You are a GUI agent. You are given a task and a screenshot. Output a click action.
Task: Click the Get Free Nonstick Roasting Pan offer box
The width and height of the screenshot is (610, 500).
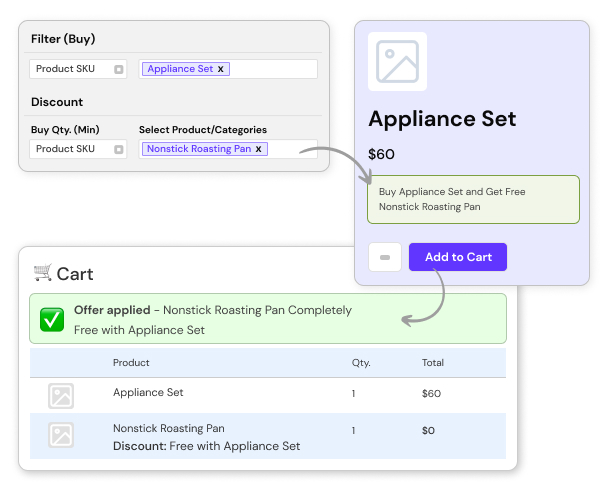(x=473, y=199)
